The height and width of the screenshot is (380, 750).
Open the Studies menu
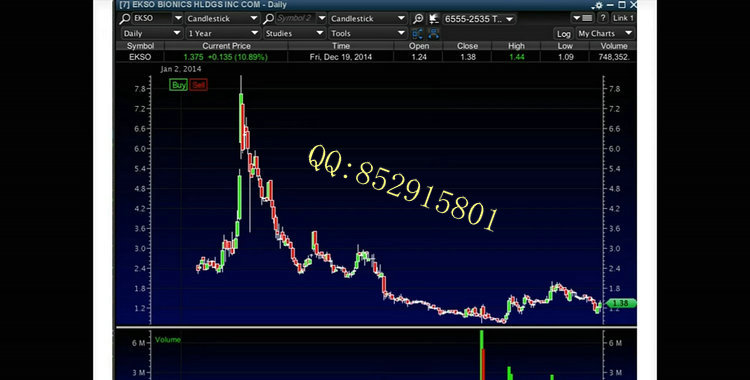[x=295, y=34]
